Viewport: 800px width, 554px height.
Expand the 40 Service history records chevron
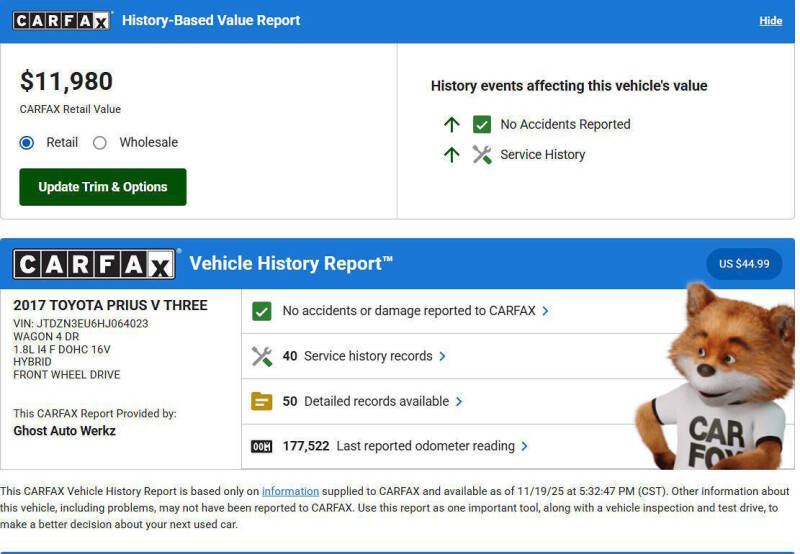point(442,356)
